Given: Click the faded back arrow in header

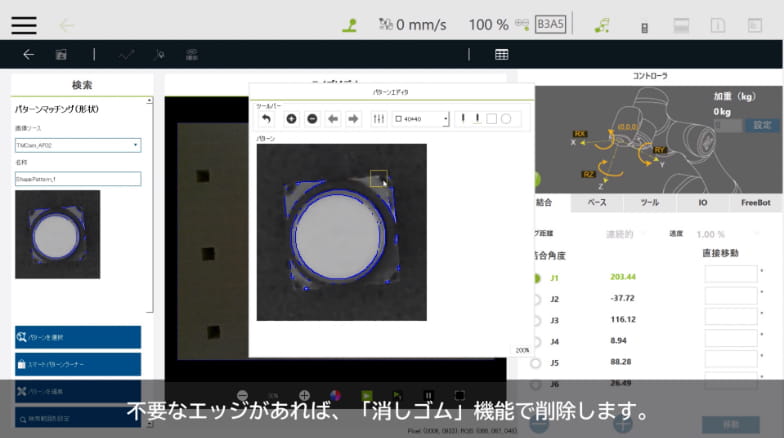Looking at the screenshot, I should [x=66, y=25].
